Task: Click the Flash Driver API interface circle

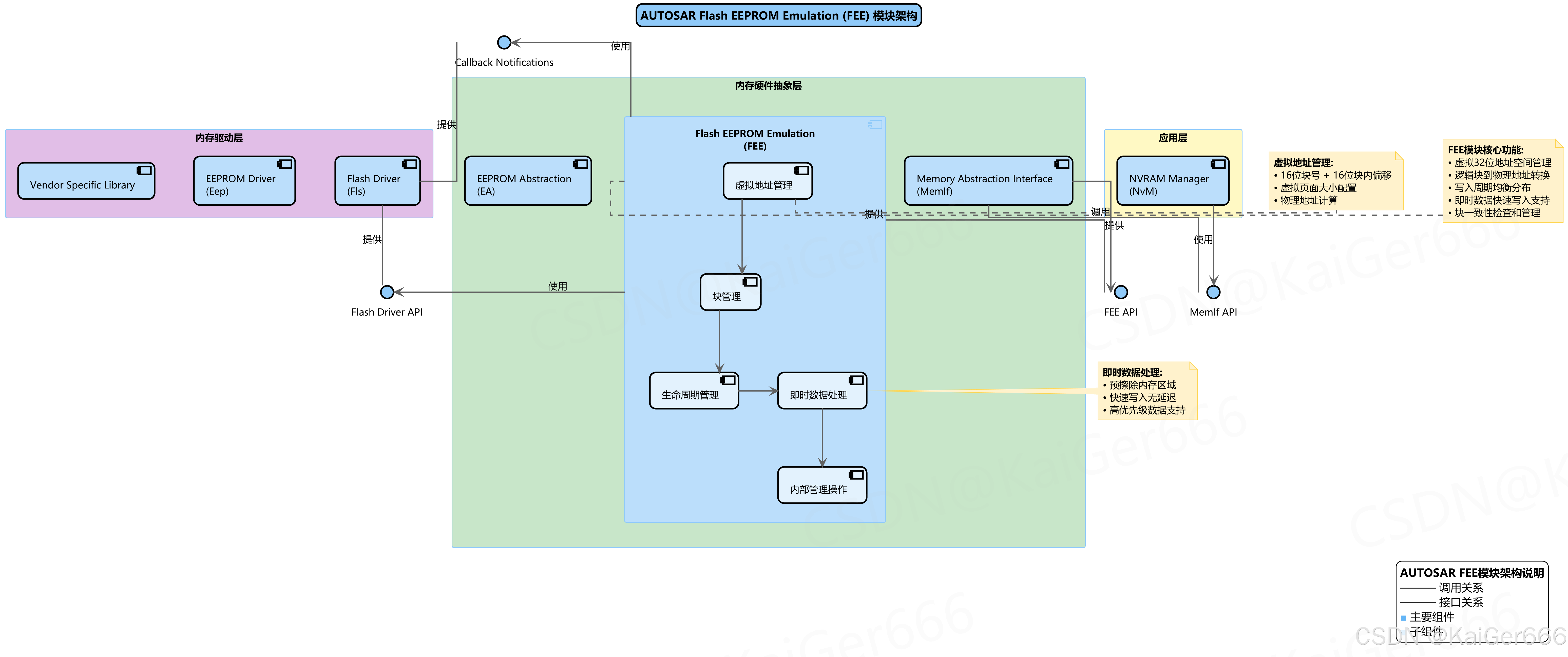Action: coord(387,292)
